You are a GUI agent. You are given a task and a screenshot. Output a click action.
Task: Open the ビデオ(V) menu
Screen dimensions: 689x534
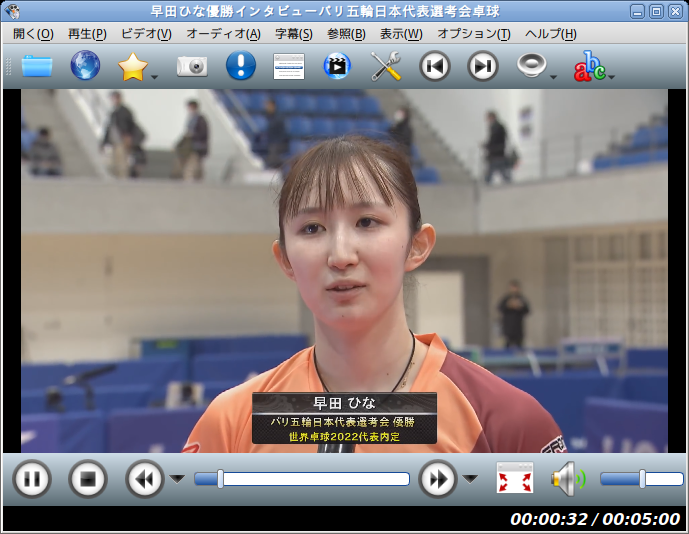click(x=146, y=34)
